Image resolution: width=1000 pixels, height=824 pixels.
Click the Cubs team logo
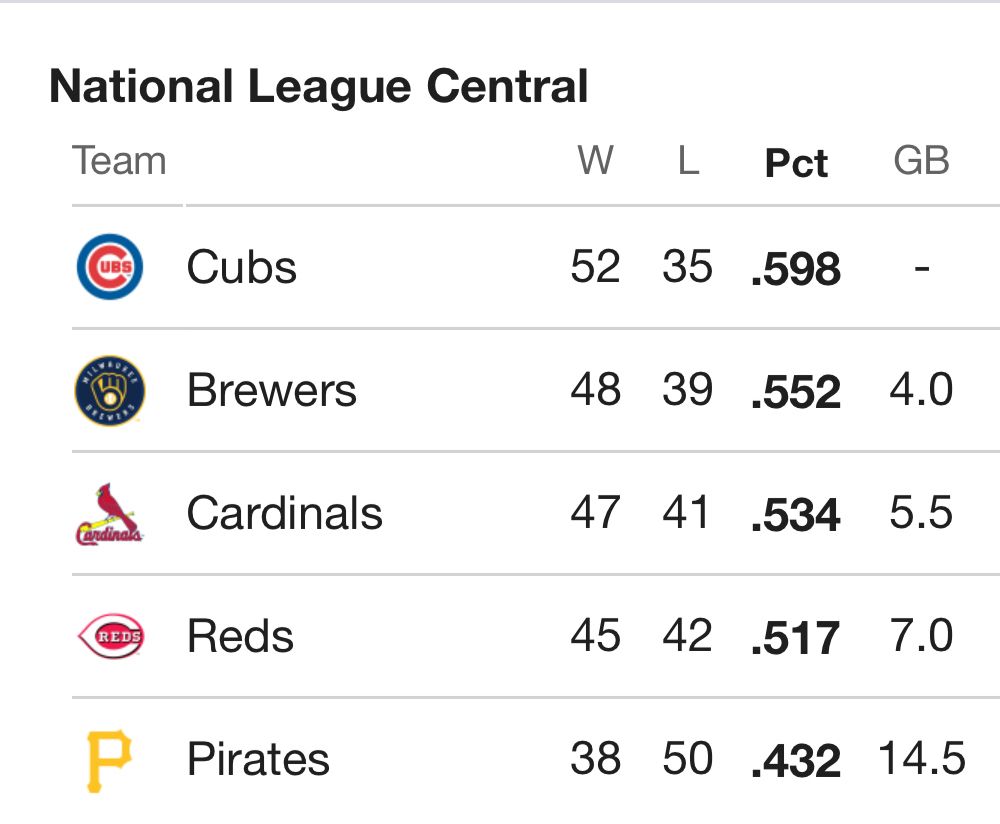[110, 267]
